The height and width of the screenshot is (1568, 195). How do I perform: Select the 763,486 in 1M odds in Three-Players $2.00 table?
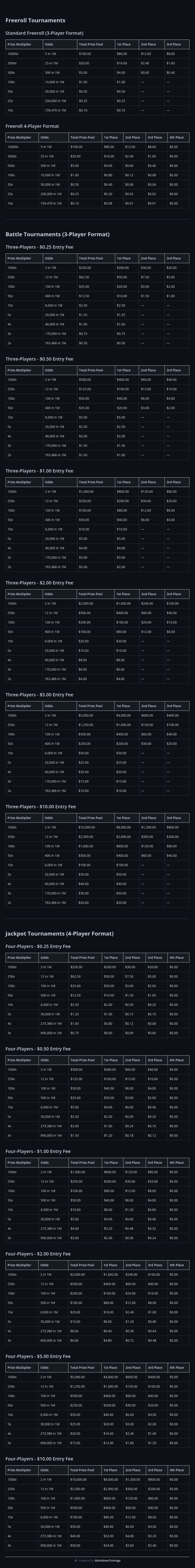coord(60,679)
